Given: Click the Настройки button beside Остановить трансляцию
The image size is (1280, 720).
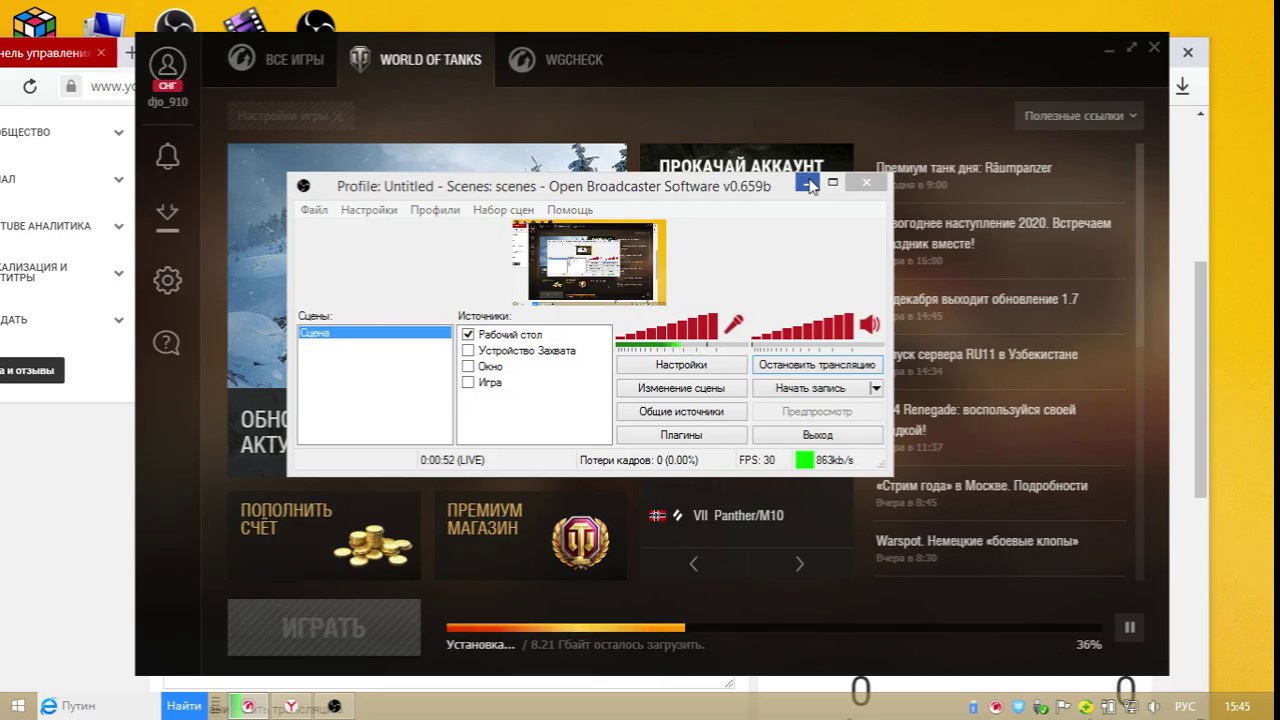Looking at the screenshot, I should click(x=681, y=365).
